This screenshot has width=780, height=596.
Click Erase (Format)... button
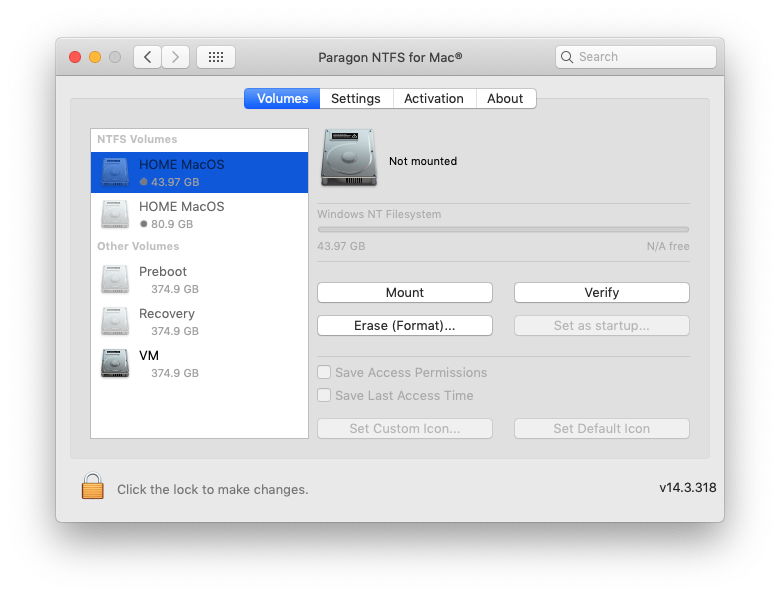(405, 325)
